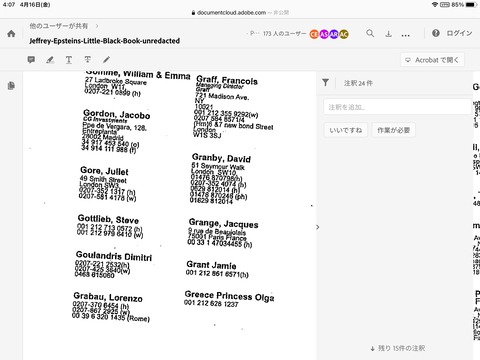
Task: Choose the 作業が必要 quick reply
Action: [394, 130]
